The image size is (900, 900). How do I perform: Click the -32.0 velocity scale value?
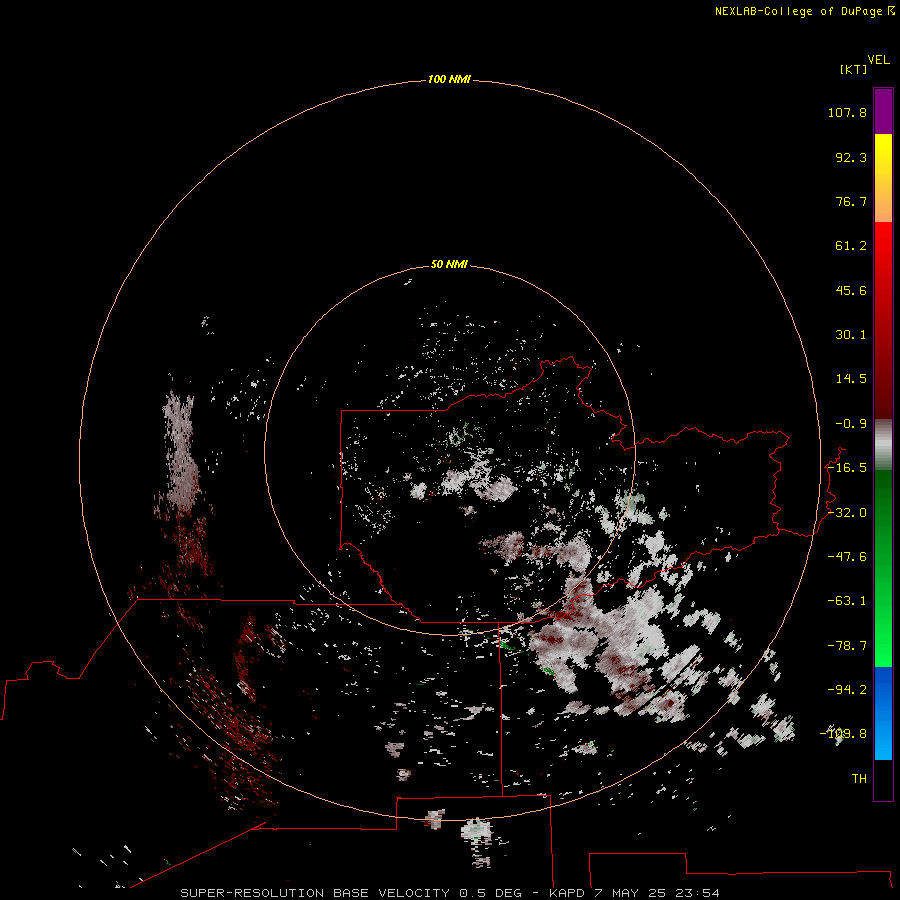[847, 513]
